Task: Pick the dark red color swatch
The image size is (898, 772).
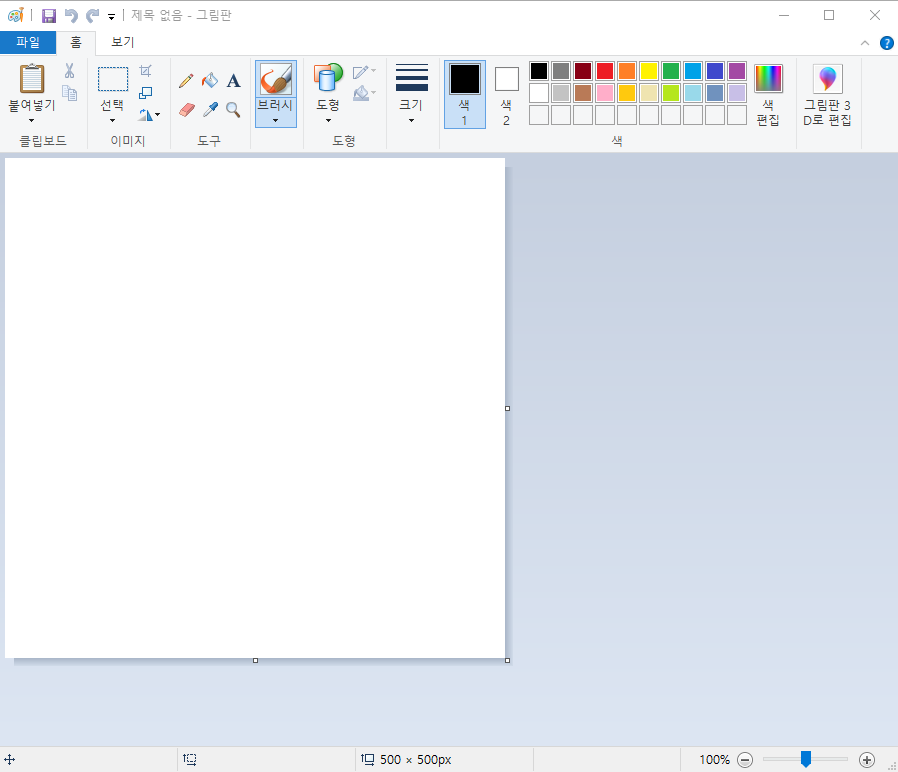Action: (582, 70)
